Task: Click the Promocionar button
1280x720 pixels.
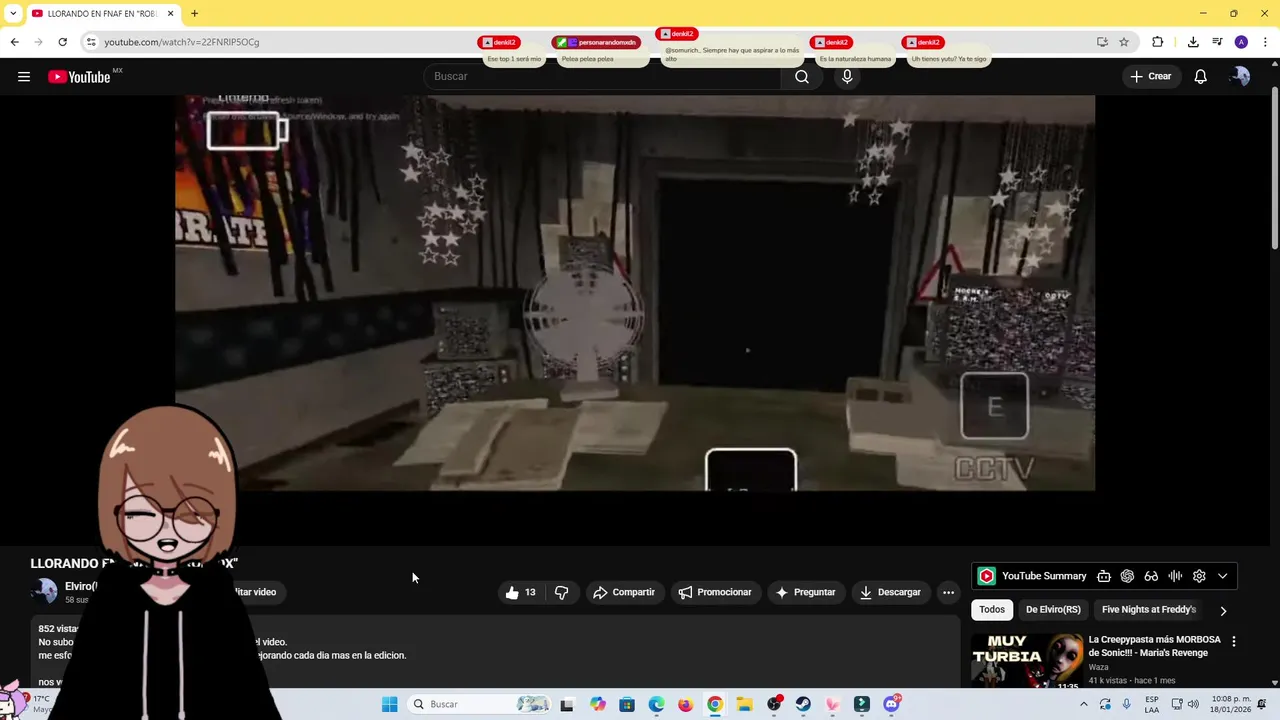Action: (x=714, y=592)
